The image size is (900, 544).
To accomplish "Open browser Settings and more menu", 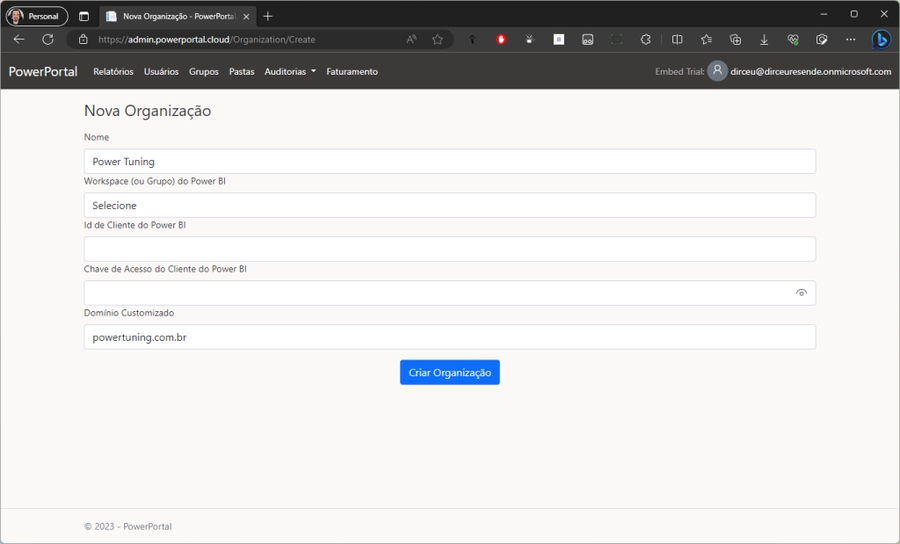I will (x=850, y=40).
